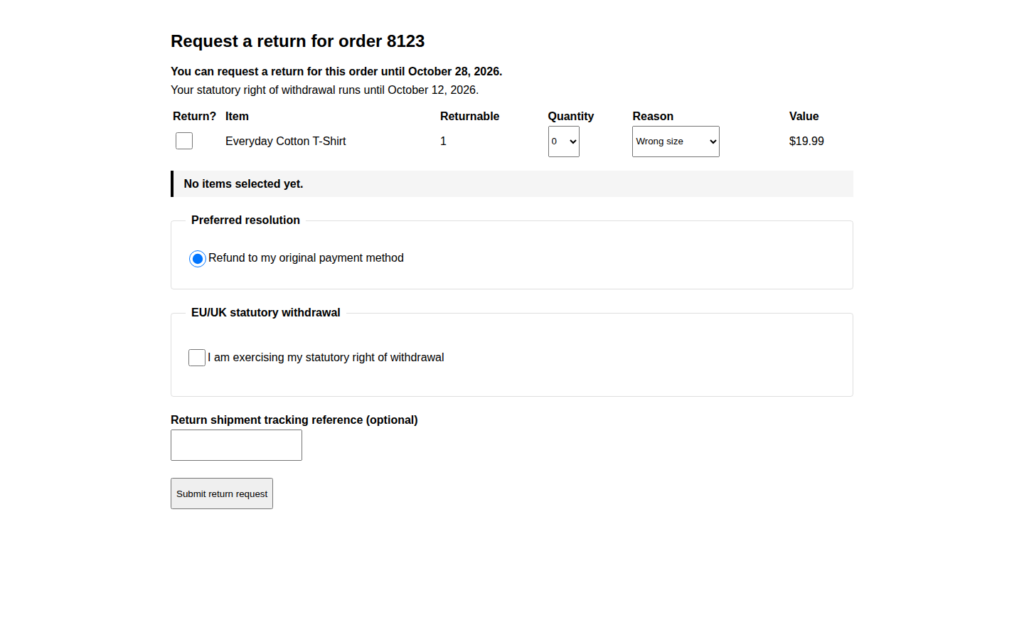Click the 'Value' column header
The image size is (1024, 640).
tap(804, 116)
